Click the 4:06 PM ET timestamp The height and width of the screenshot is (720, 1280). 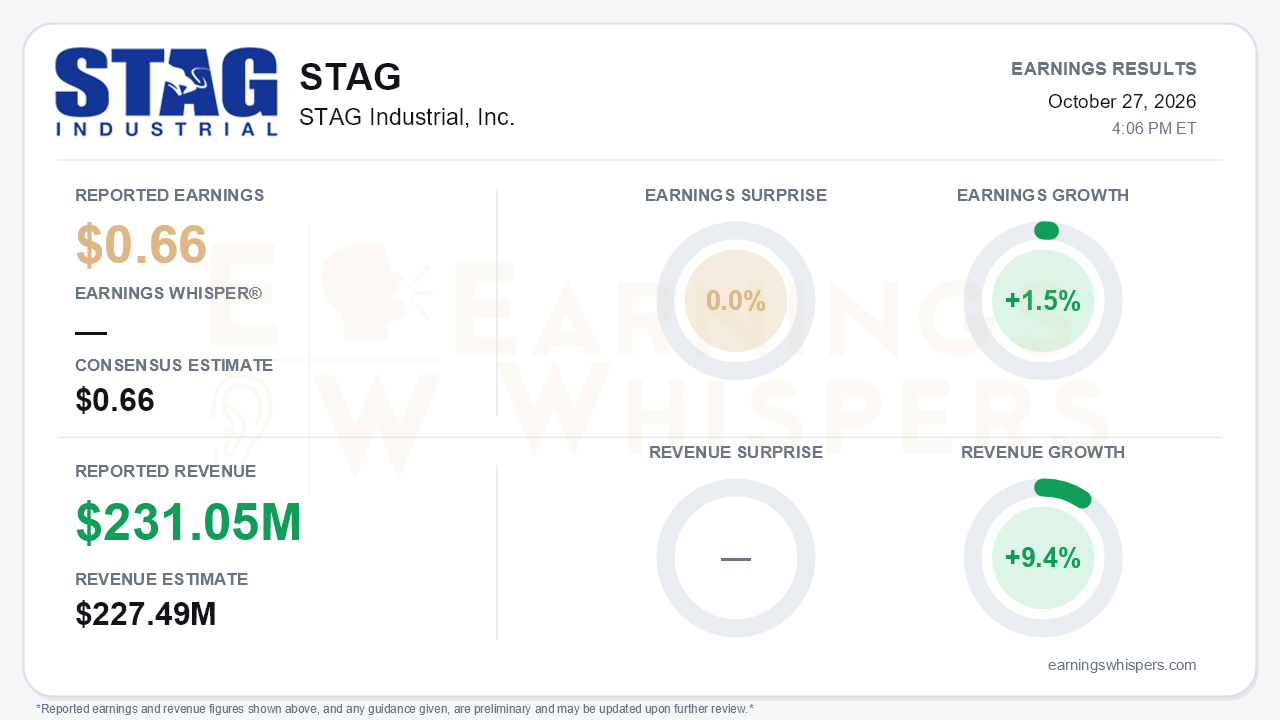[x=1154, y=129]
